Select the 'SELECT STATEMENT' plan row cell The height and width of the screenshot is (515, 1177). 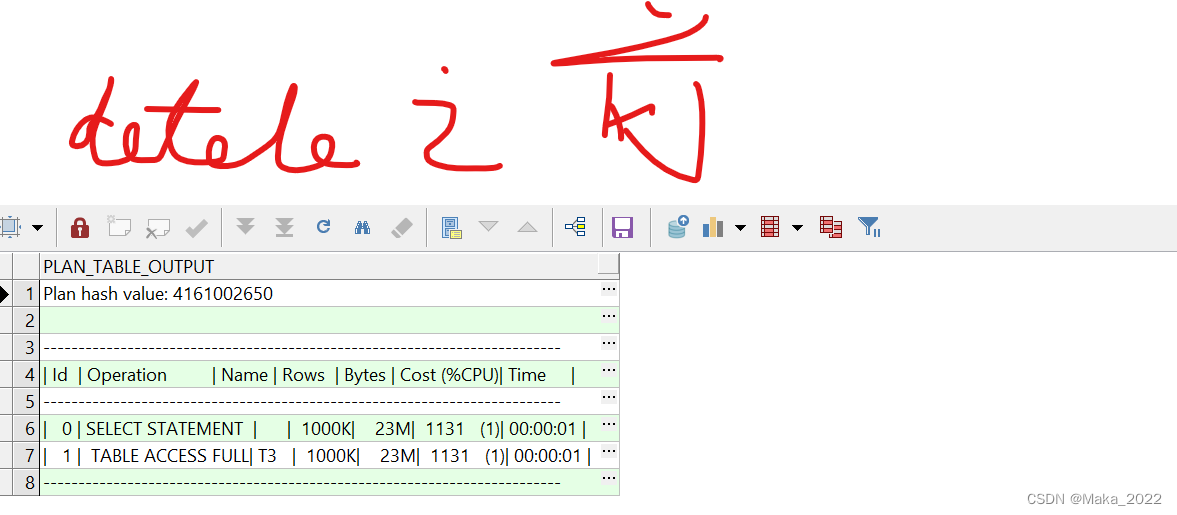pyautogui.click(x=330, y=429)
